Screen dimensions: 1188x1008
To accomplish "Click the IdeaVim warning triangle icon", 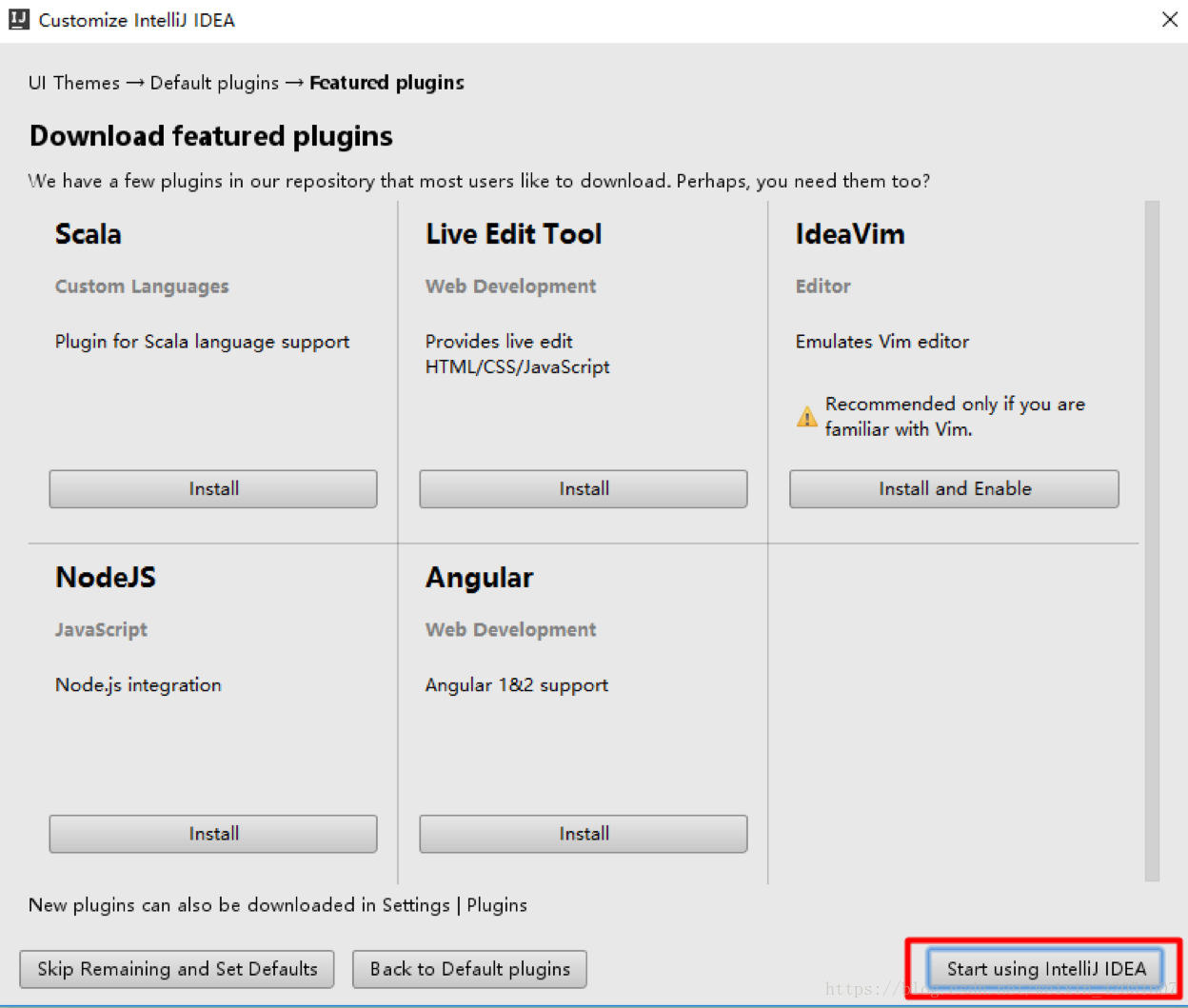I will tap(806, 417).
